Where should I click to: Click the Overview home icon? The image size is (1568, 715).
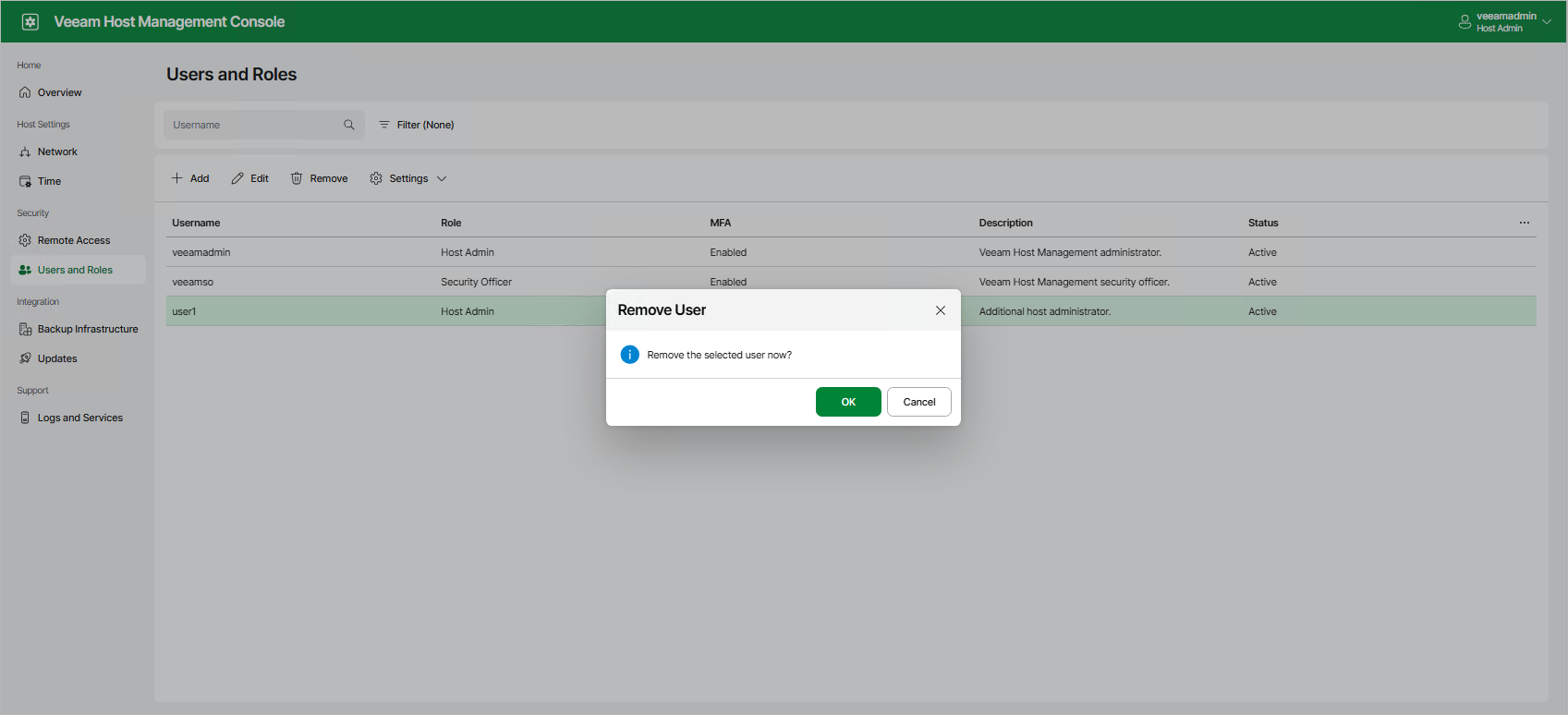coord(25,92)
